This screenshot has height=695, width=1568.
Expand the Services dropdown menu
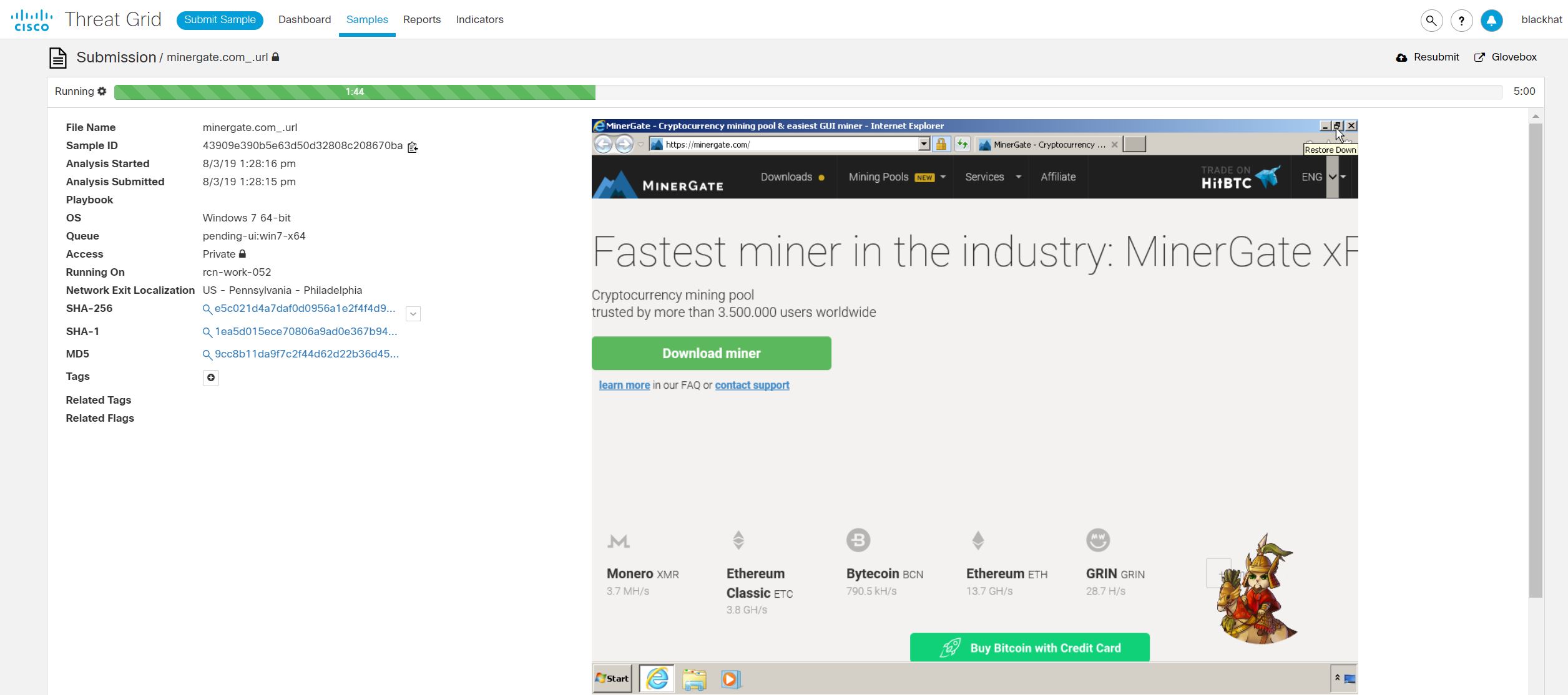coord(992,177)
